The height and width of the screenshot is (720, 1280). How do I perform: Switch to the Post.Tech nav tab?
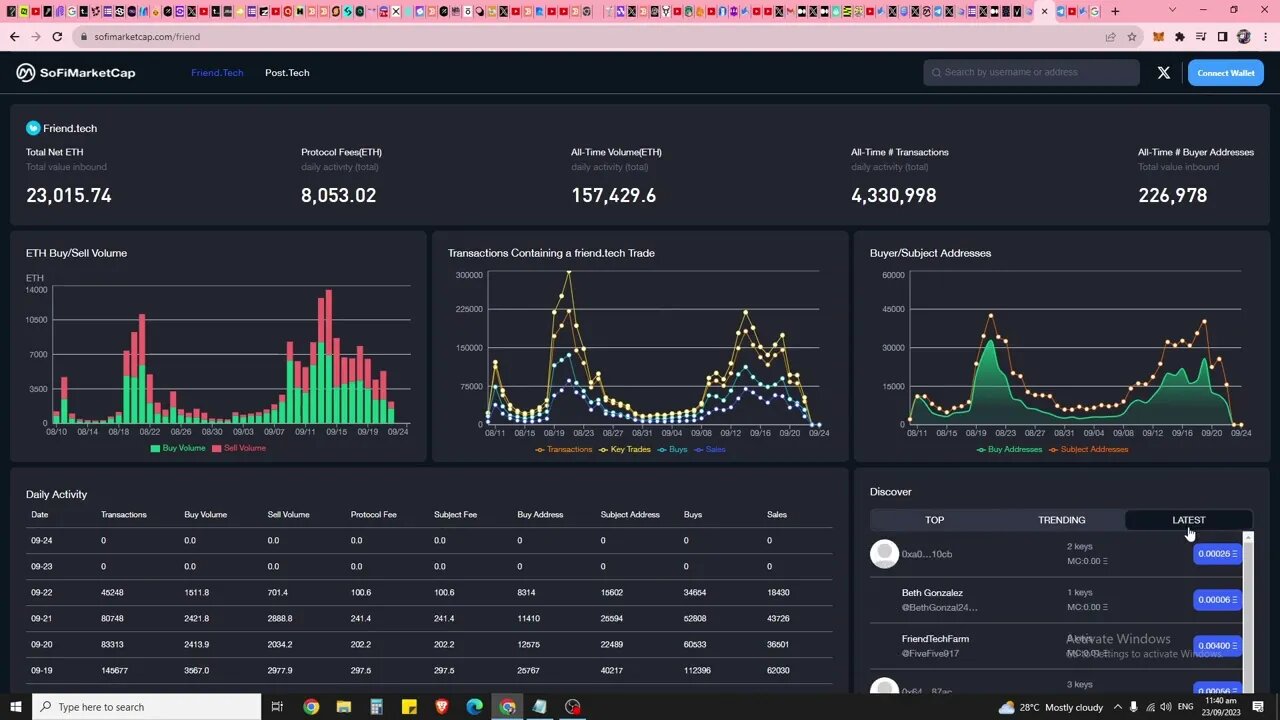287,73
